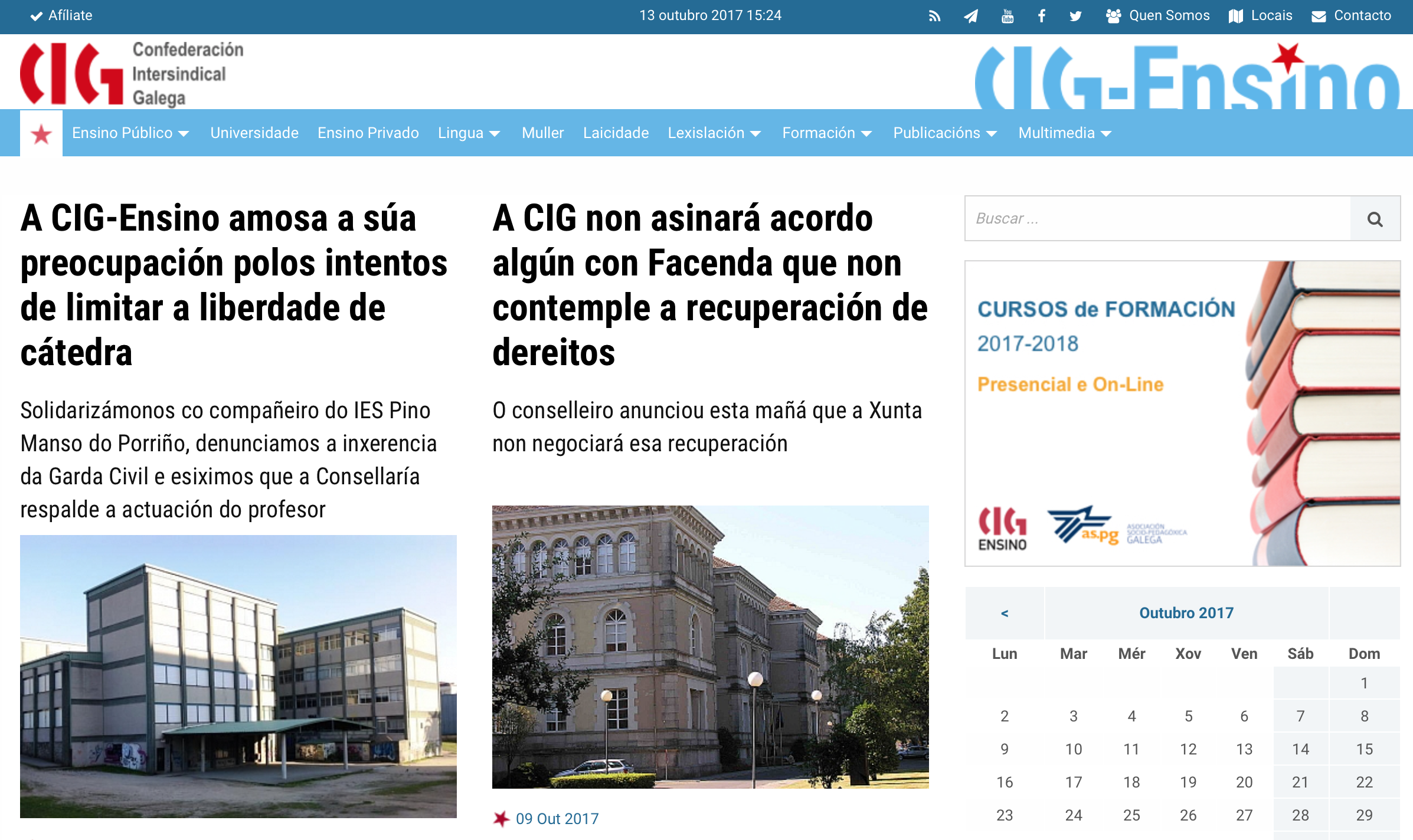Screen dimensions: 1413x840
Task: Go home via the red star icon
Action: (x=41, y=134)
